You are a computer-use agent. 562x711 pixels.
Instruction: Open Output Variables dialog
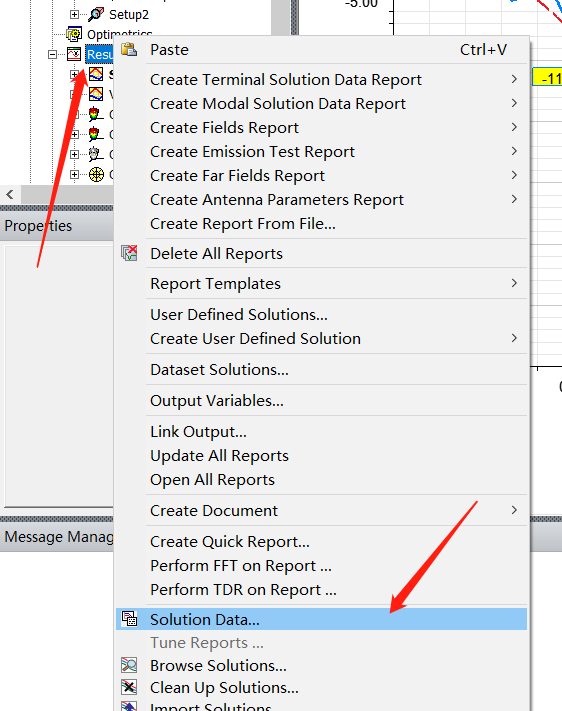point(322,400)
